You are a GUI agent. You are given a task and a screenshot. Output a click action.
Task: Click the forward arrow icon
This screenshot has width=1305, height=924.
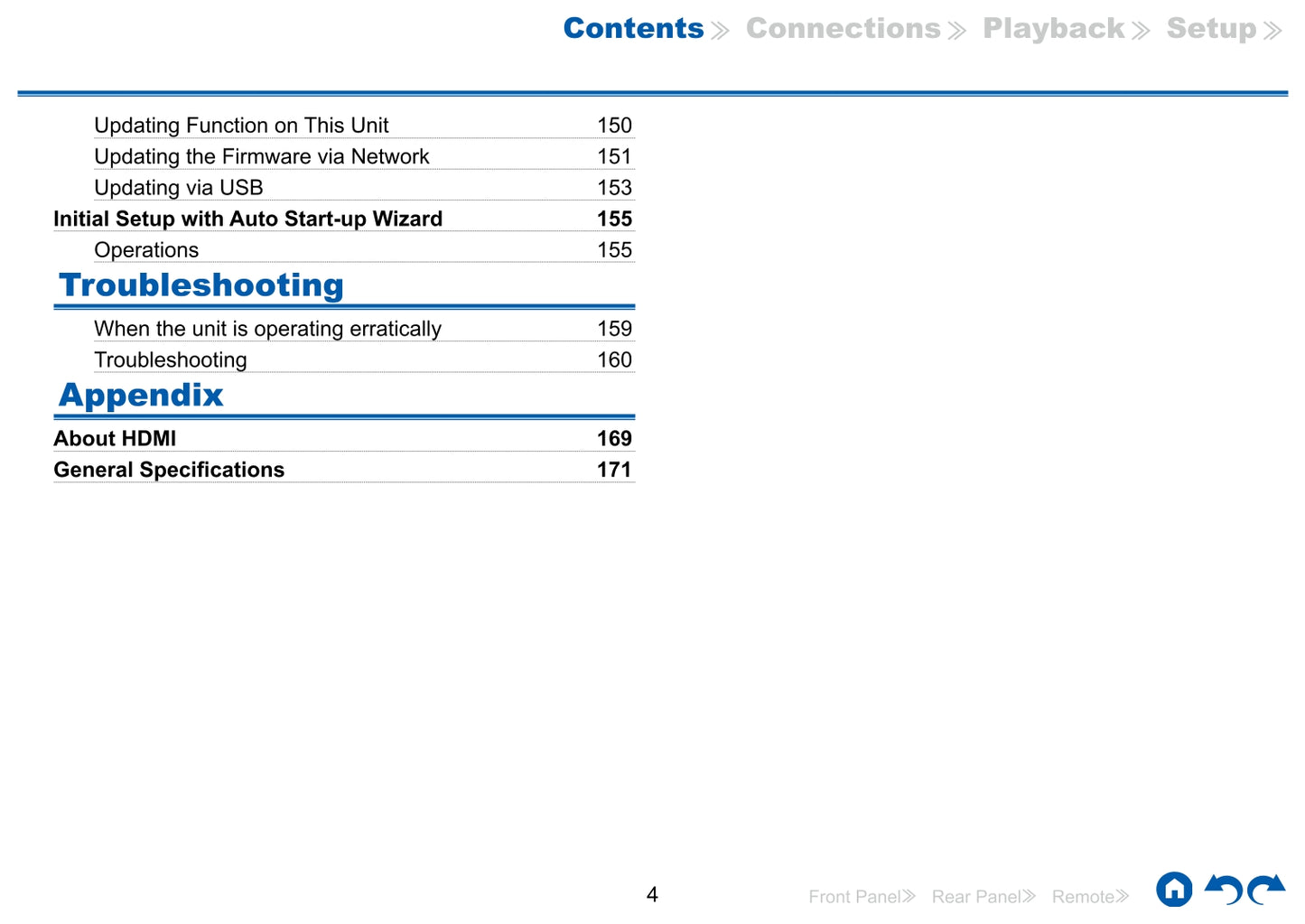pos(1266,890)
